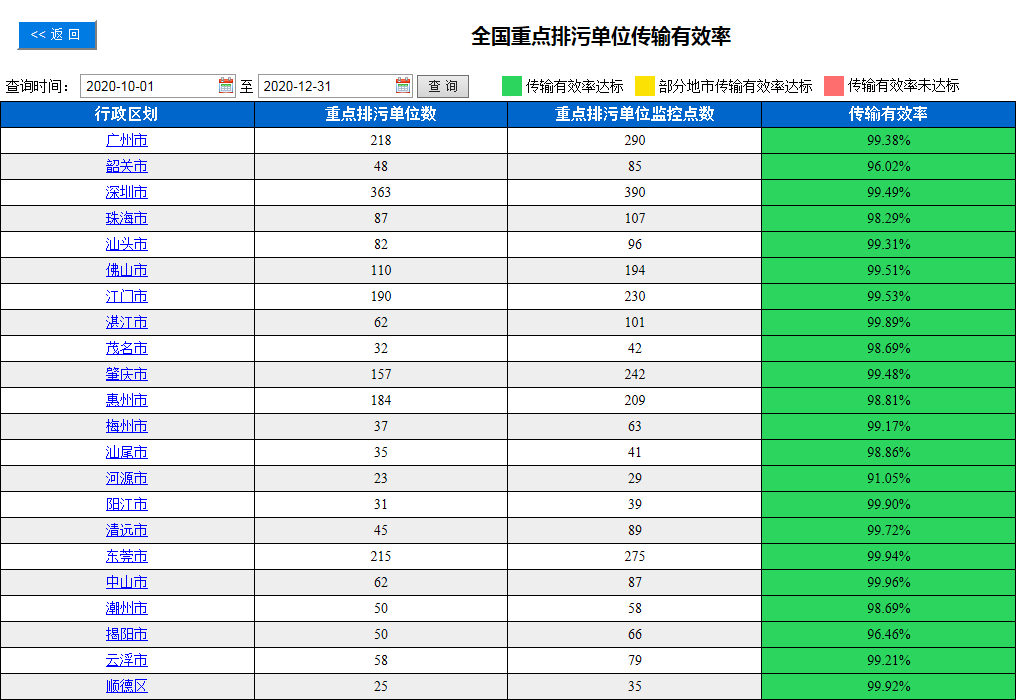Select 湛江市 monitoring points cell 101
The image size is (1021, 700).
pos(635,323)
